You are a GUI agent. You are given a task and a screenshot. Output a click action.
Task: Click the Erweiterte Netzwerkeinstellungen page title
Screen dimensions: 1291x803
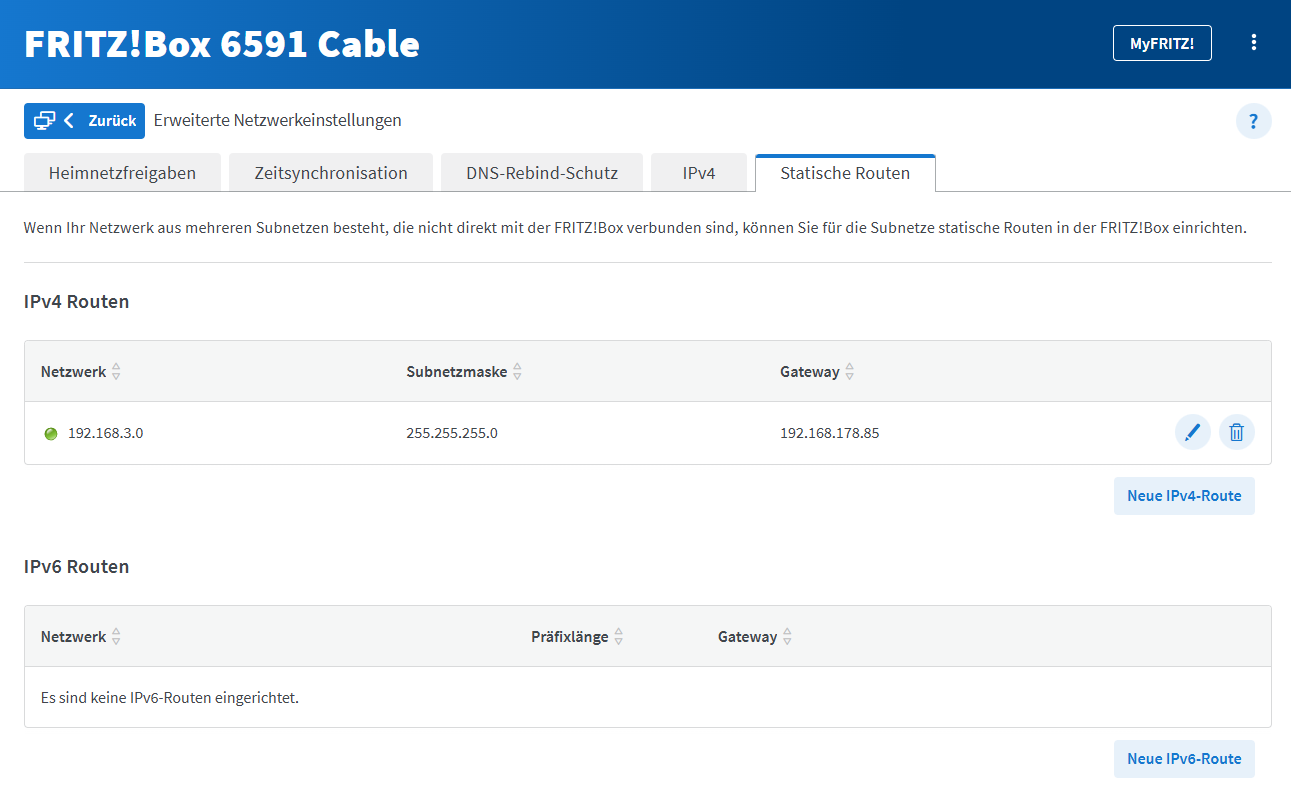(x=278, y=121)
